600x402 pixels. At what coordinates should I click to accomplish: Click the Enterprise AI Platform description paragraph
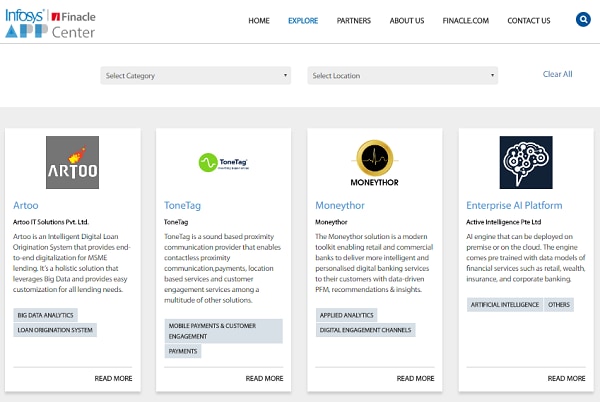coord(525,257)
